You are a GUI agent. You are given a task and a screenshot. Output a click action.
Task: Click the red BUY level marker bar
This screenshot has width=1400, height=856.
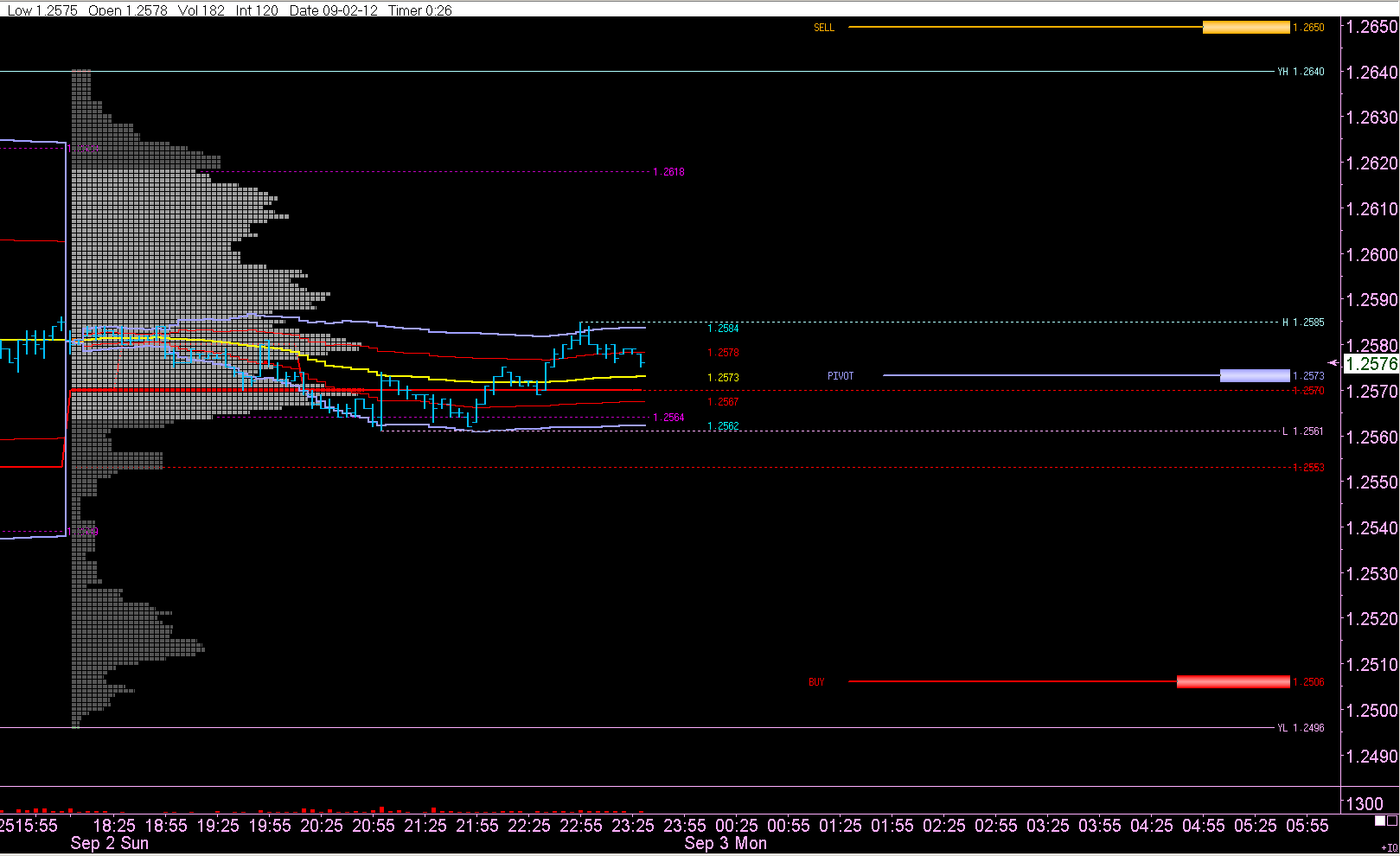[1233, 682]
